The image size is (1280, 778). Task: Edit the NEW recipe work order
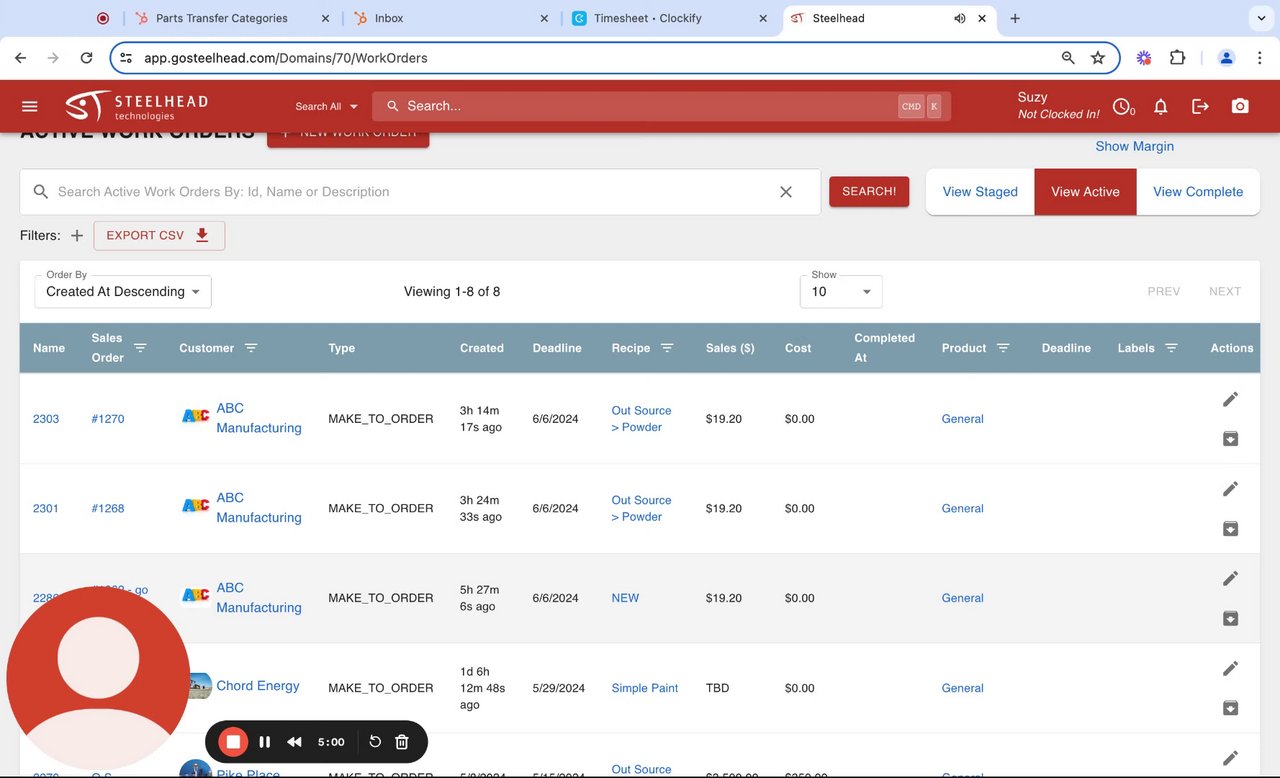pos(1231,578)
